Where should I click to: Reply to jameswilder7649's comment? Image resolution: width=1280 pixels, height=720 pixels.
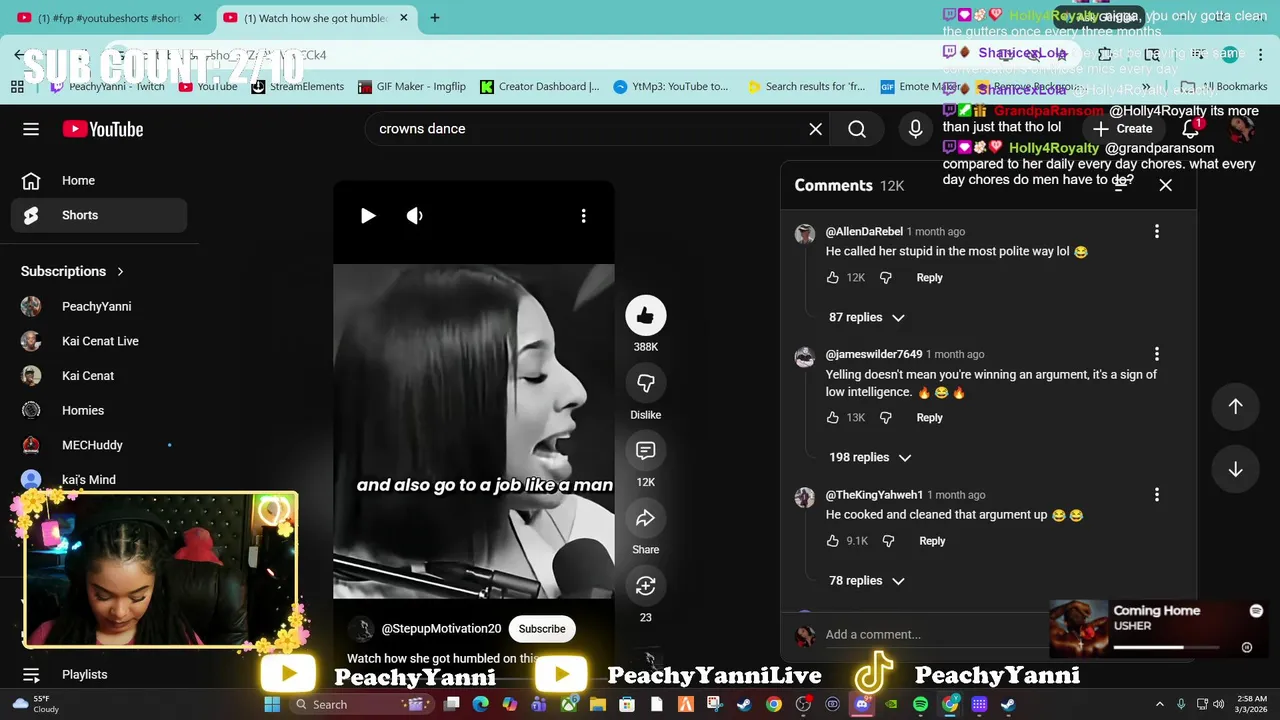pos(929,418)
